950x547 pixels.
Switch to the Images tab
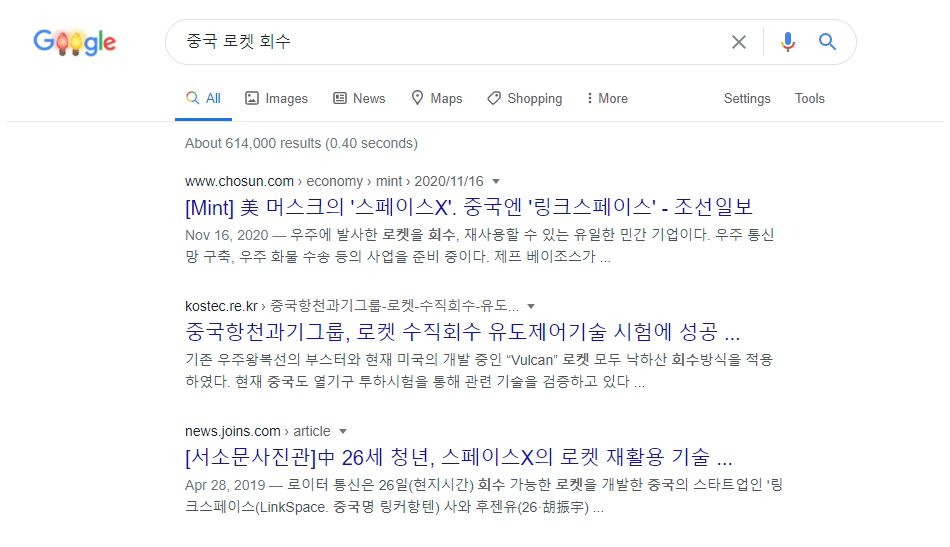pyautogui.click(x=276, y=98)
